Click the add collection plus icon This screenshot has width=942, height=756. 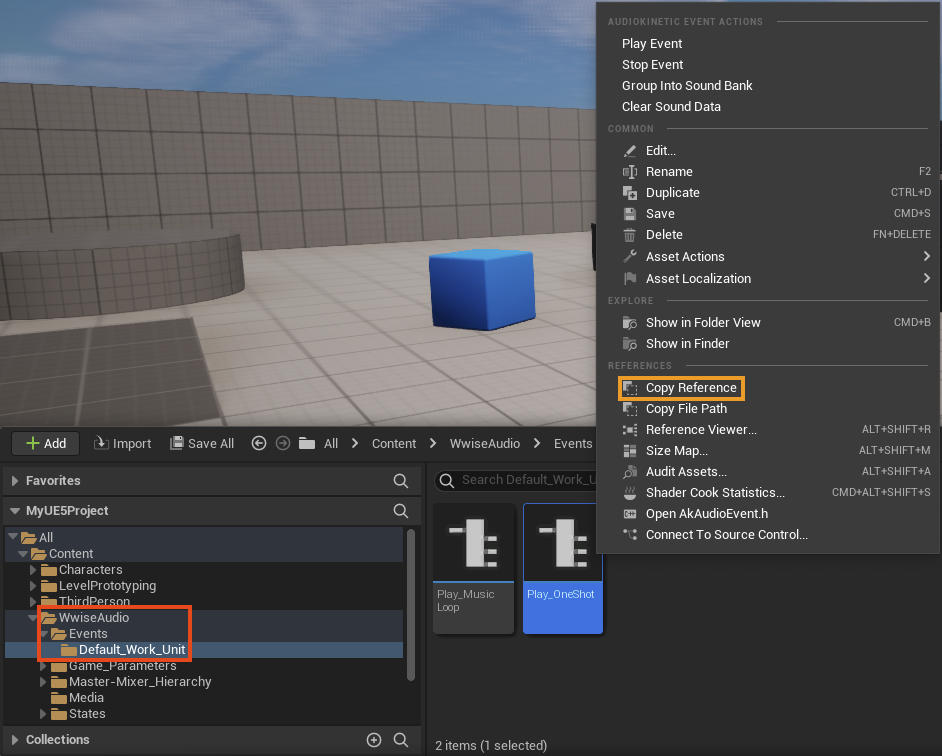374,740
